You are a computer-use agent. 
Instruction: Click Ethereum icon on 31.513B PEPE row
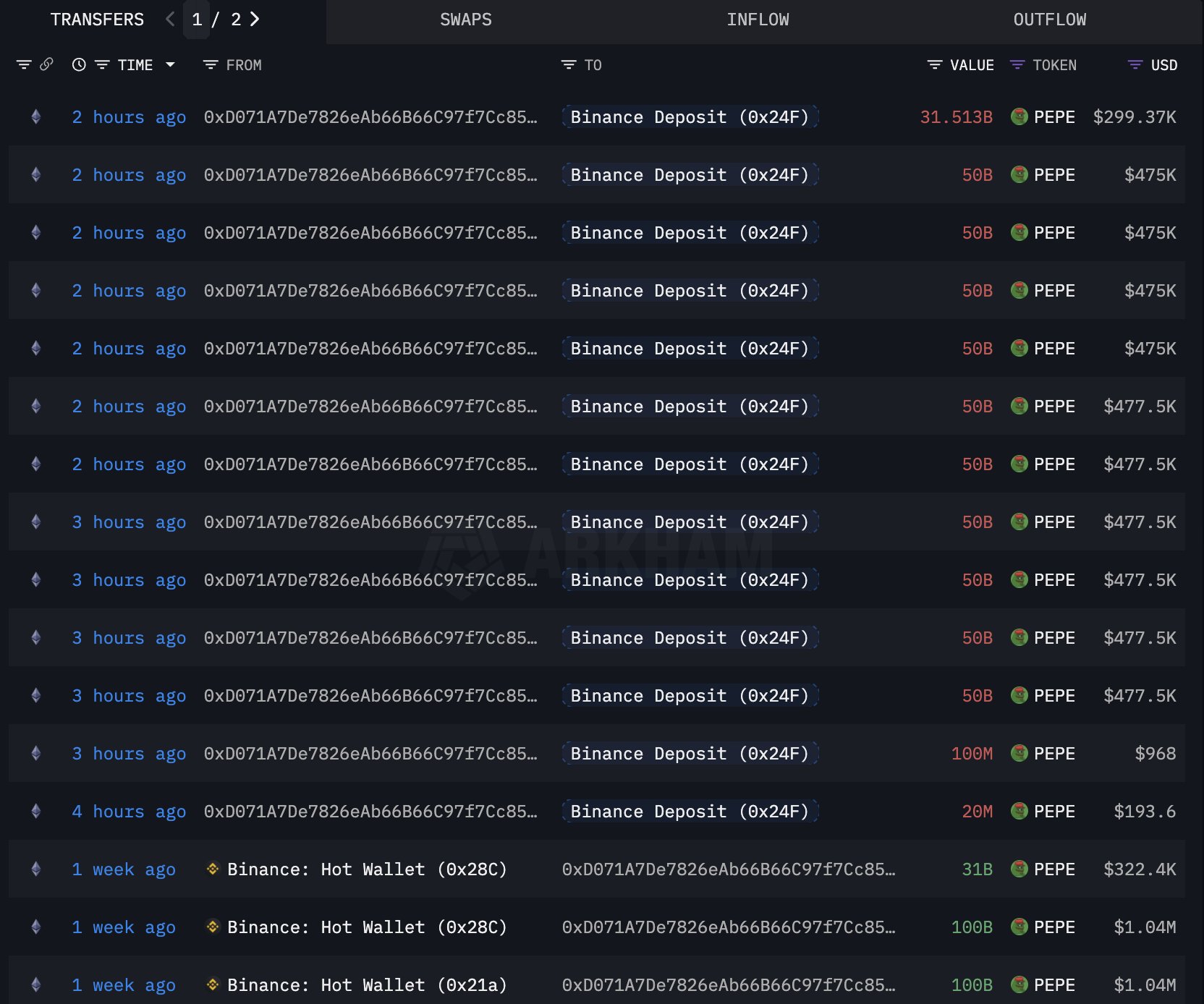(x=36, y=116)
